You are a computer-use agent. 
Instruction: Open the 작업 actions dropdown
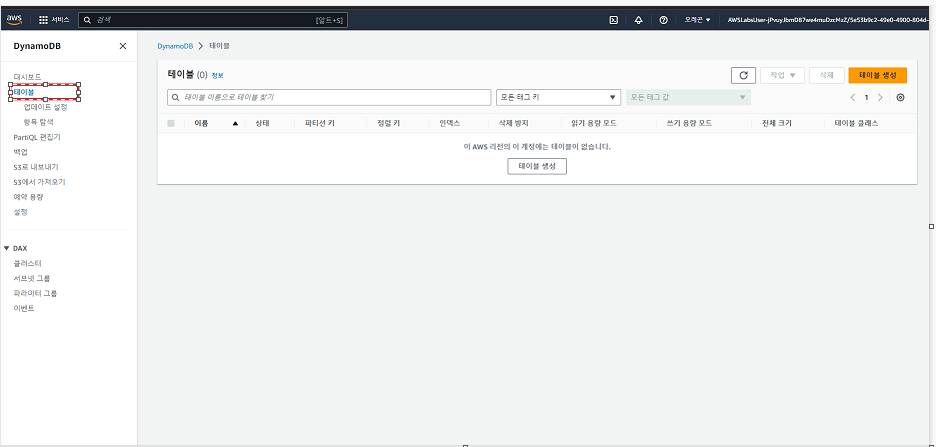[x=783, y=75]
